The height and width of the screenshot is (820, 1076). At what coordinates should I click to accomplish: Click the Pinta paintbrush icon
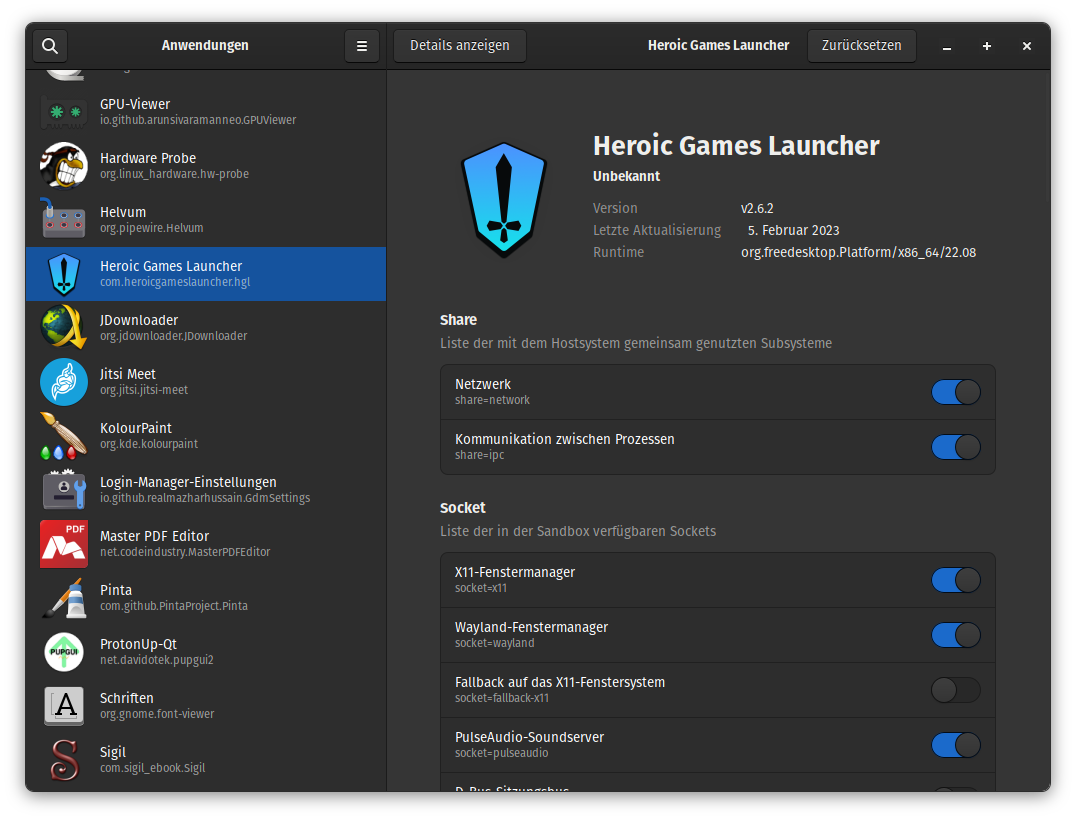point(64,598)
